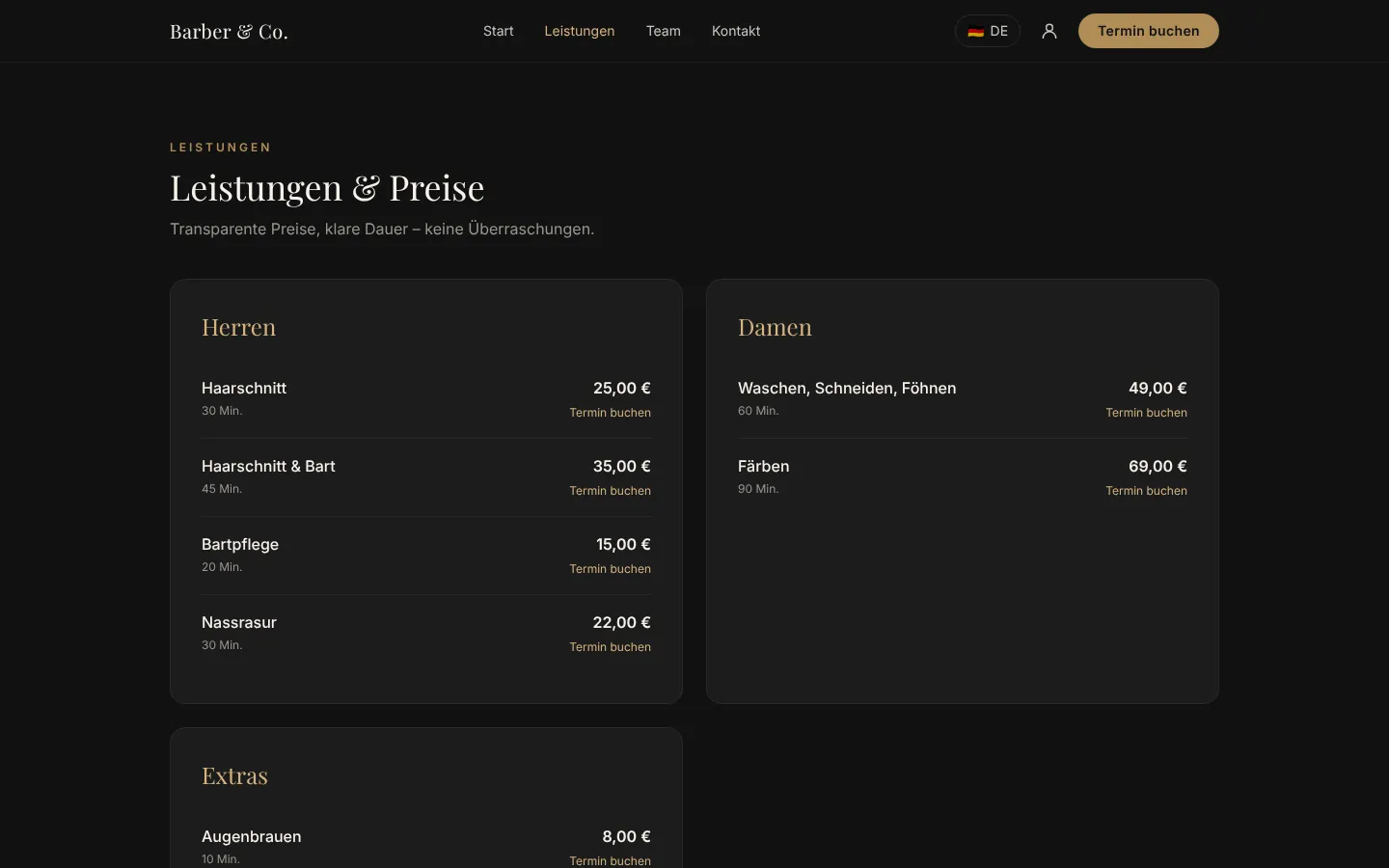Select the Extras category heading
This screenshot has width=1389, height=868.
[x=234, y=775]
